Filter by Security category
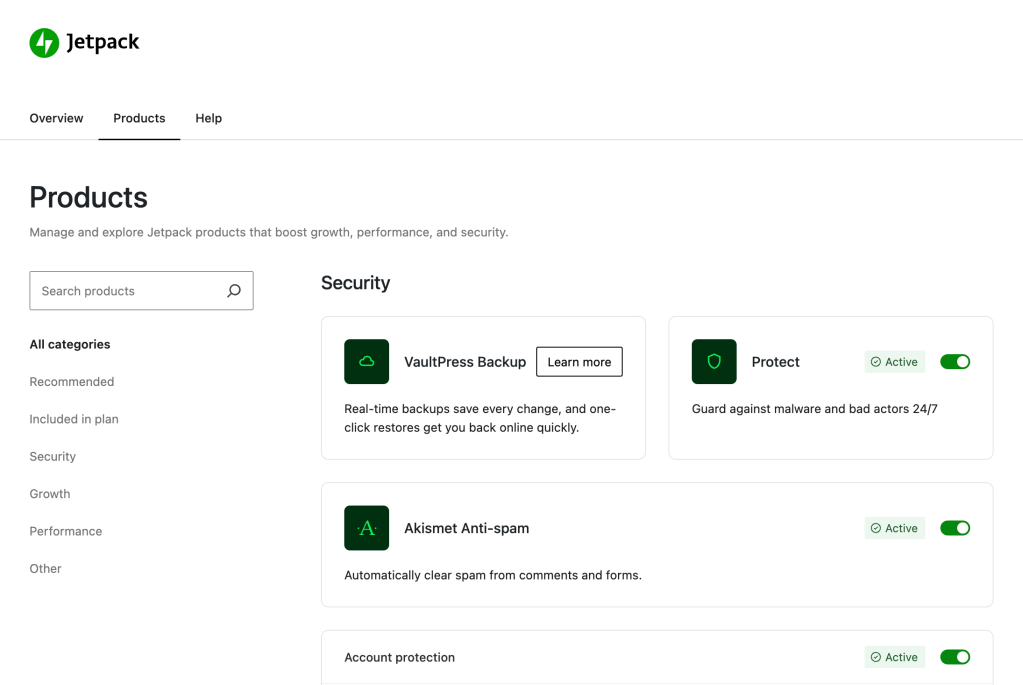 point(53,456)
